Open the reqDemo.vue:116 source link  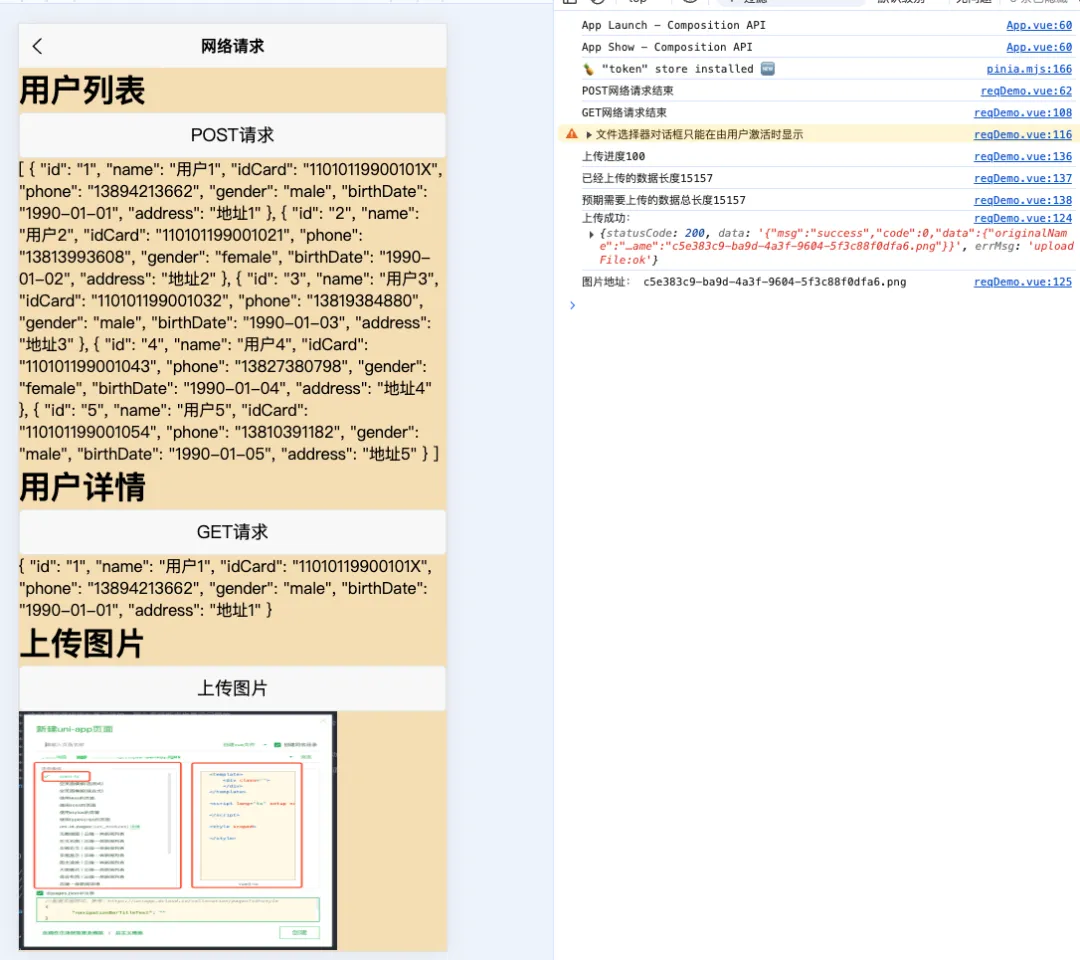click(x=1023, y=135)
